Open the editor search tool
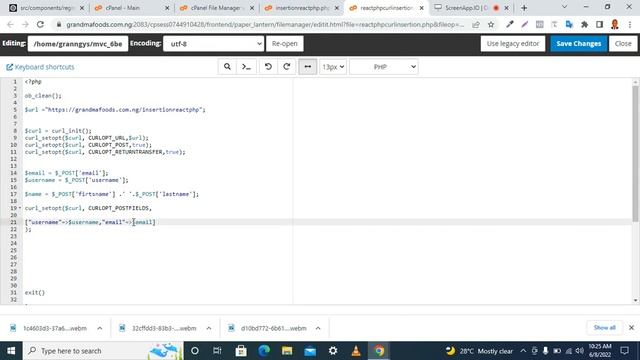This screenshot has height=360, width=640. tap(227, 67)
